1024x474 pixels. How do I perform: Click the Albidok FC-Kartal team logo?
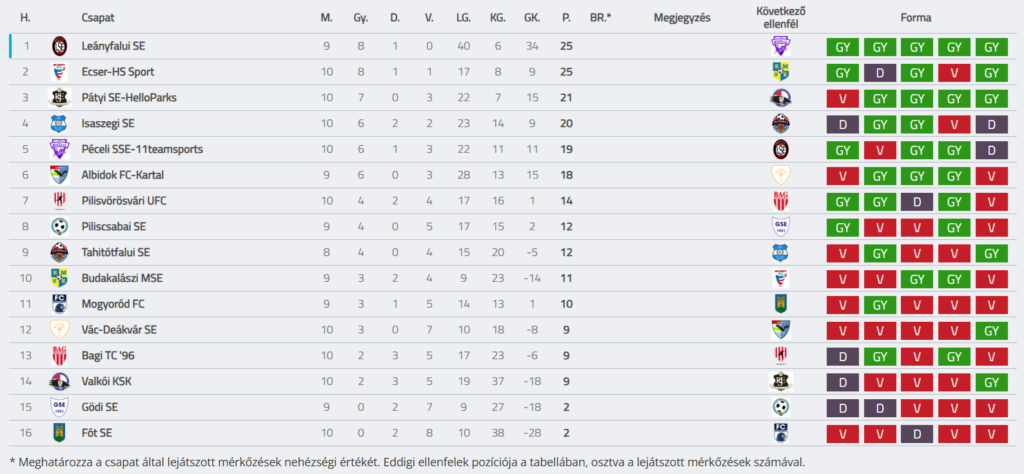click(x=59, y=175)
